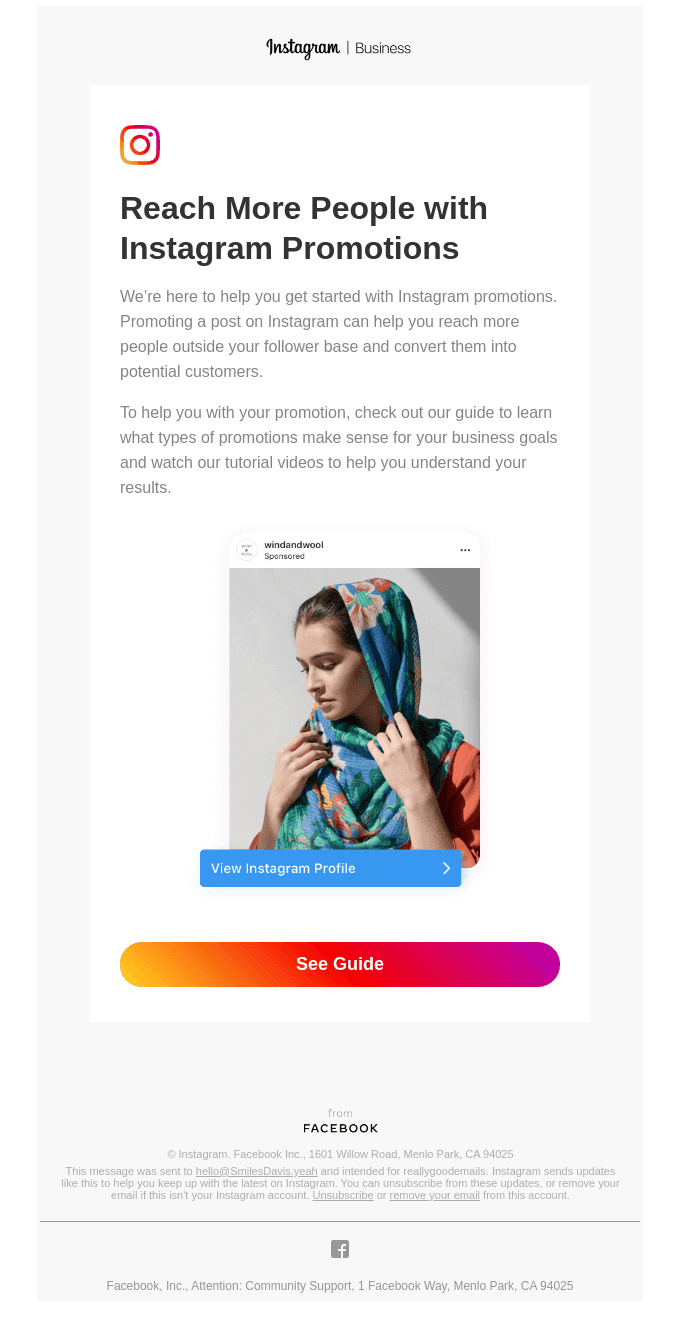Image resolution: width=680 pixels, height=1333 pixels.
Task: Click the Unsubscribe link
Action: pyautogui.click(x=343, y=1195)
